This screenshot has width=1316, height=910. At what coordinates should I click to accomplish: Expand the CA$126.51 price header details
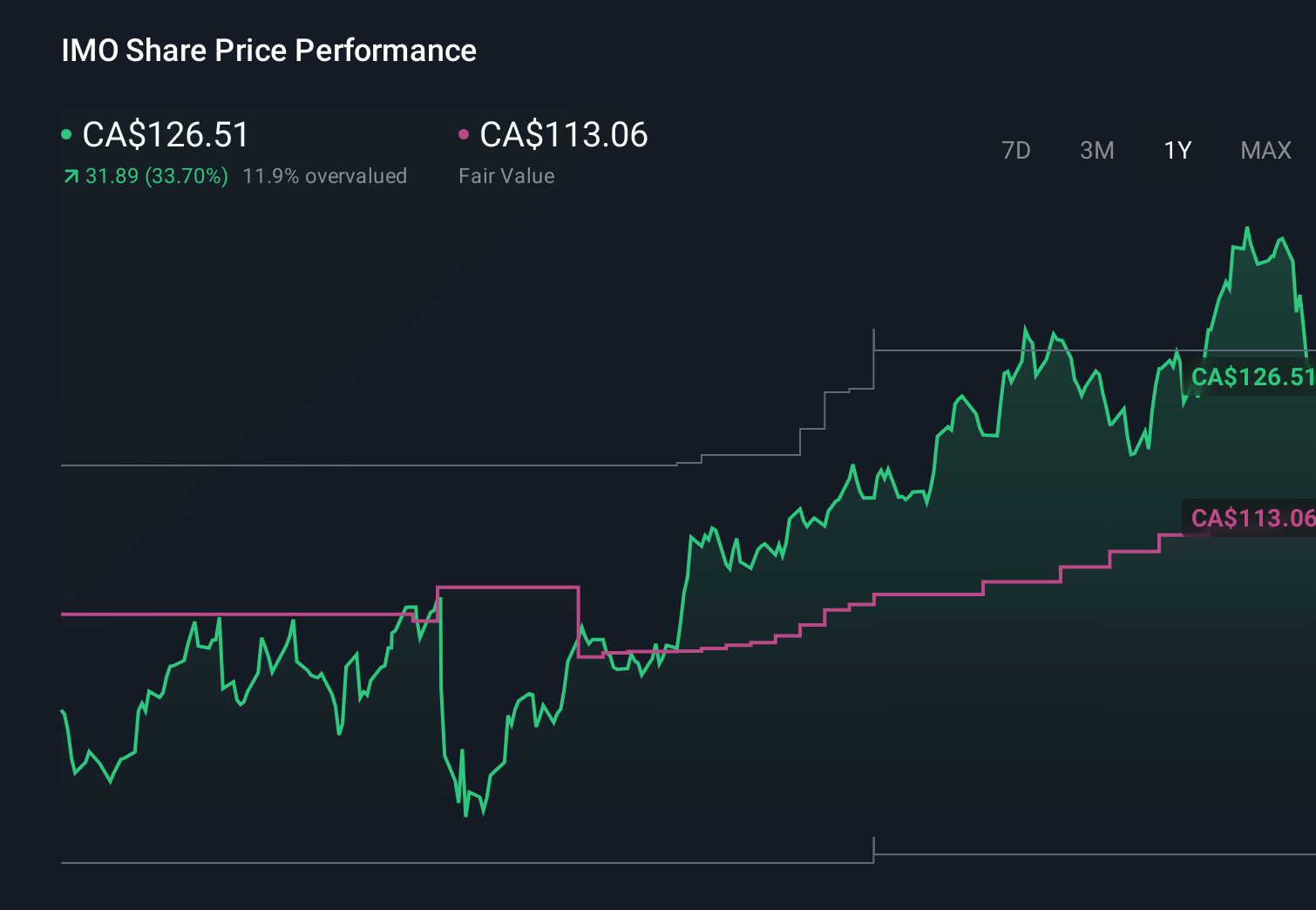(164, 135)
